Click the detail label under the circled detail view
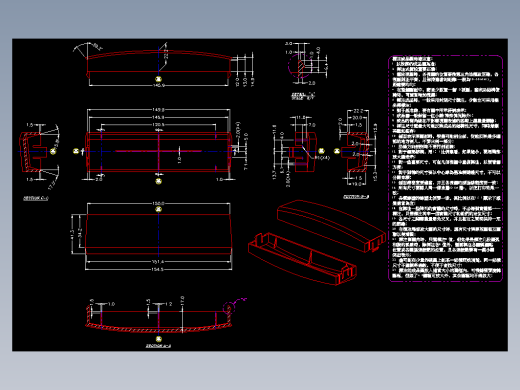Screen dimensions: 520x390 pyautogui.click(x=303, y=96)
